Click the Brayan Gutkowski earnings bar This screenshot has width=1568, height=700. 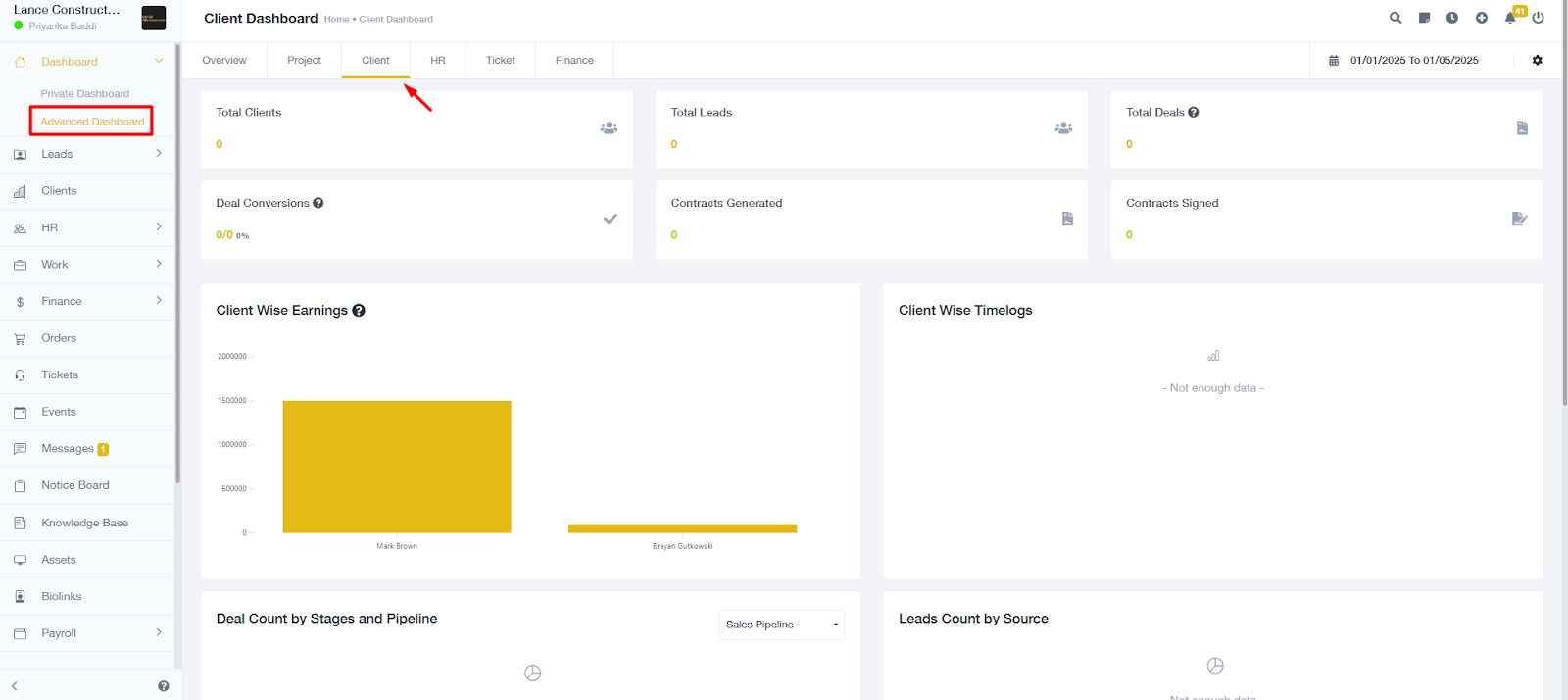point(682,528)
